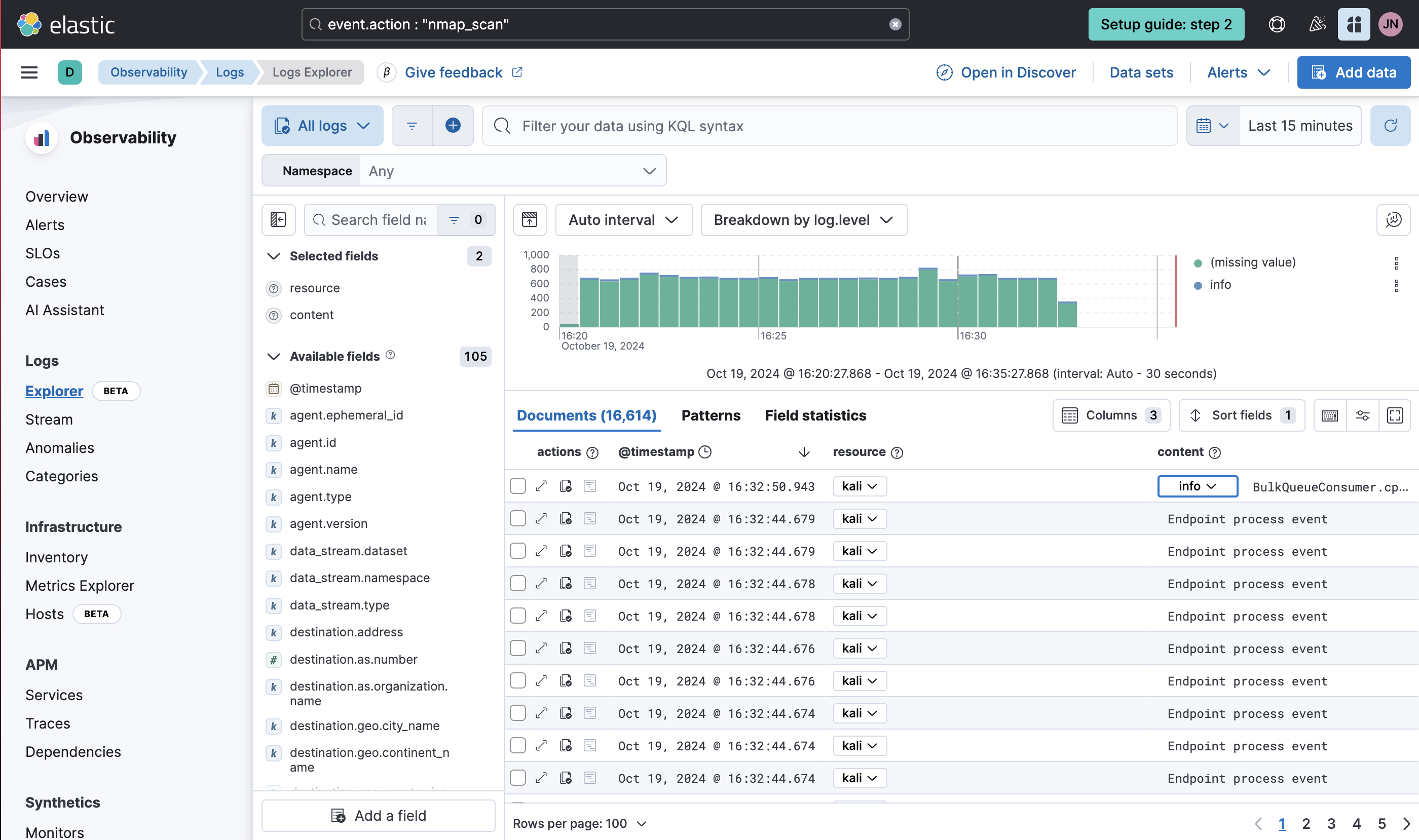The width and height of the screenshot is (1419, 840).
Task: Open Anomalies in side navigation
Action: [59, 448]
